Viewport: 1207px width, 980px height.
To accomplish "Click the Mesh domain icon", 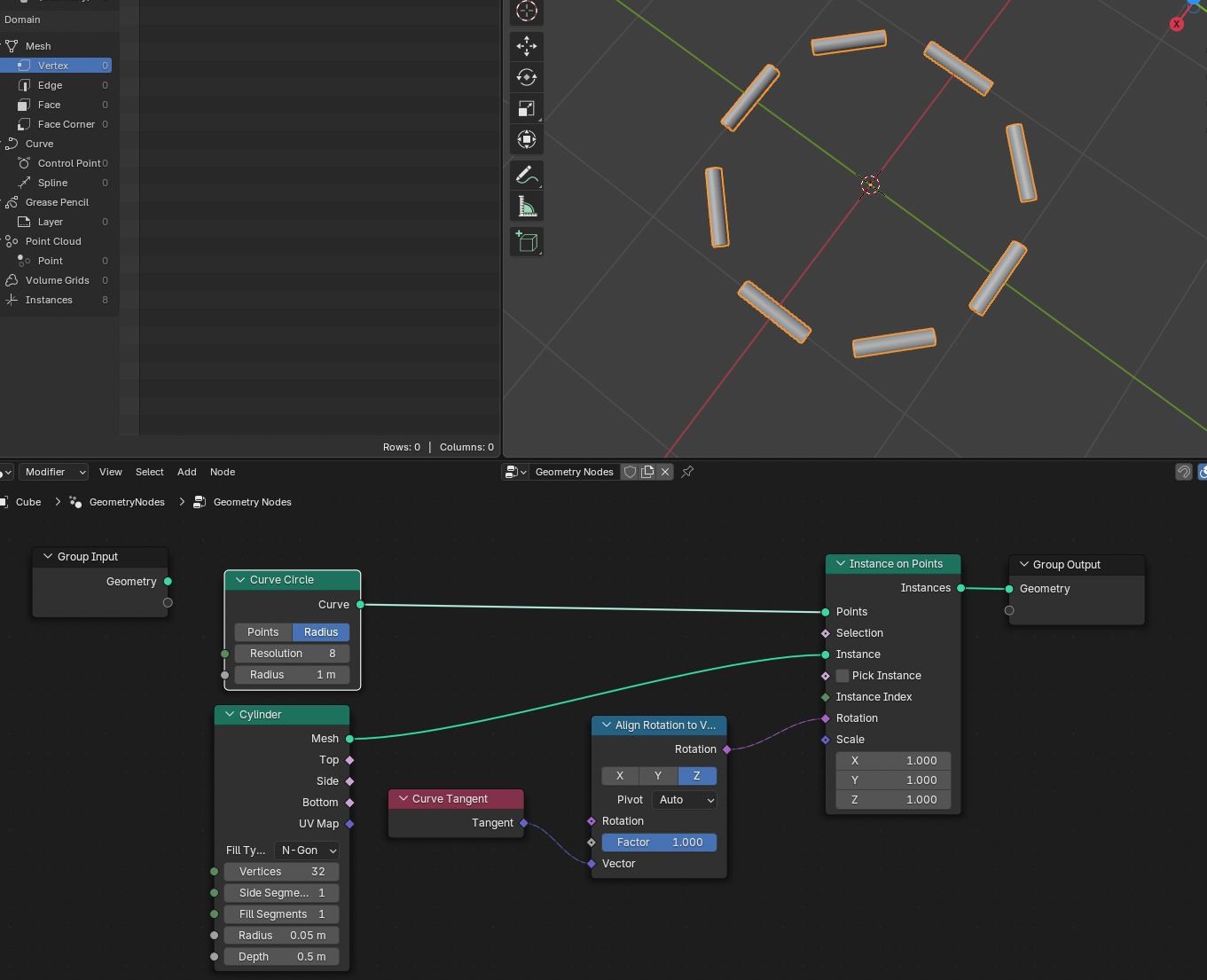I will click(x=12, y=46).
